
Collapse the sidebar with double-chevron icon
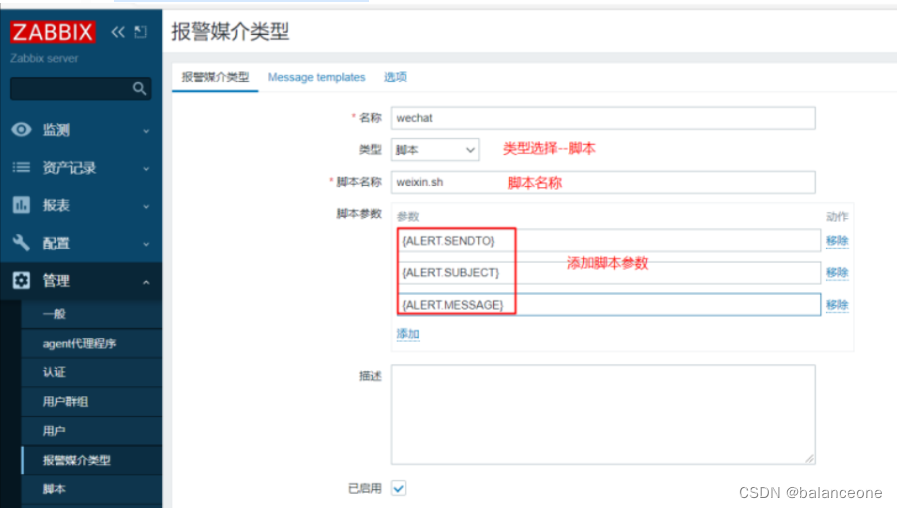(x=118, y=32)
